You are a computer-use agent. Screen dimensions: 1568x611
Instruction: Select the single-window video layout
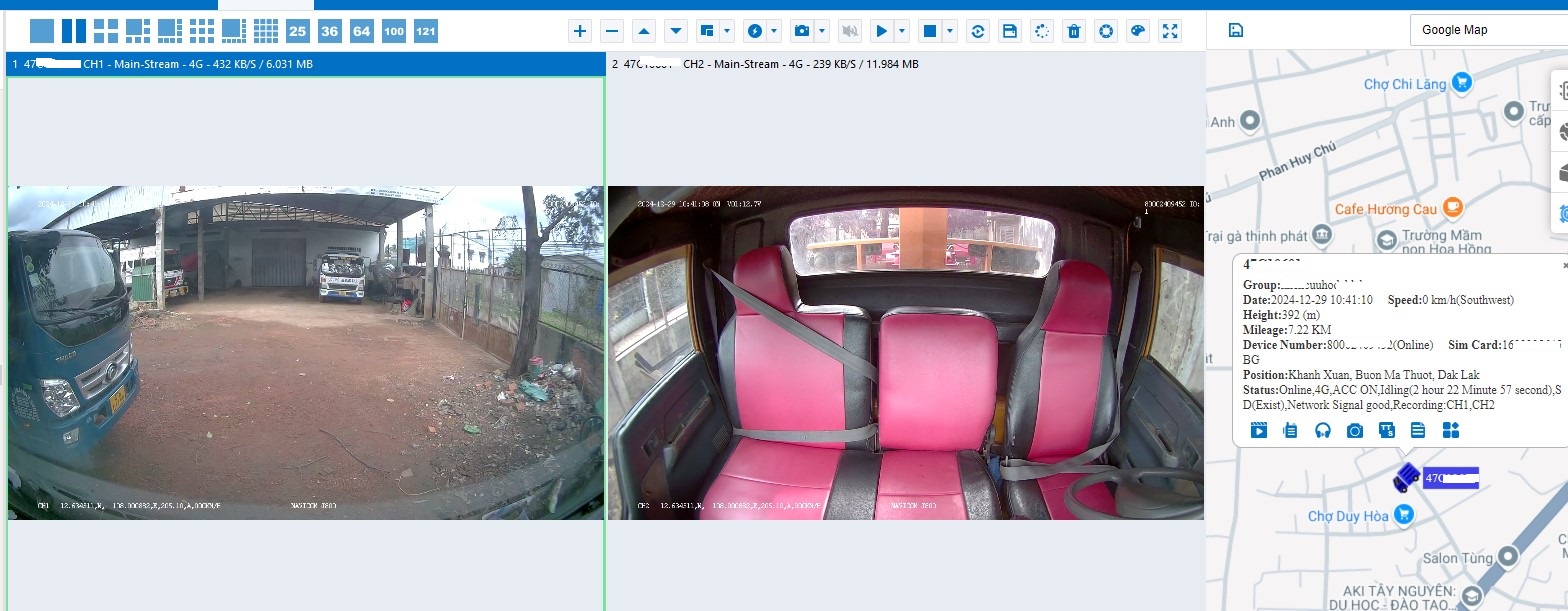pos(42,31)
